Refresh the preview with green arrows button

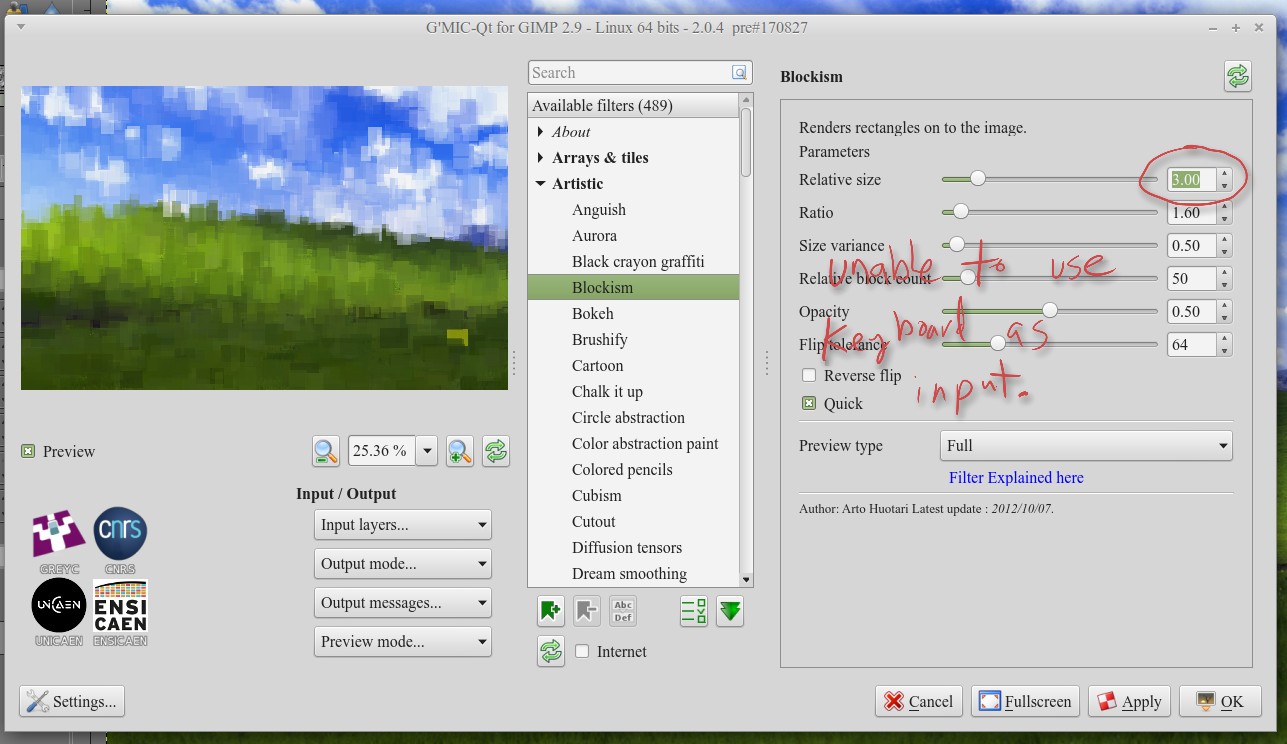[x=496, y=452]
